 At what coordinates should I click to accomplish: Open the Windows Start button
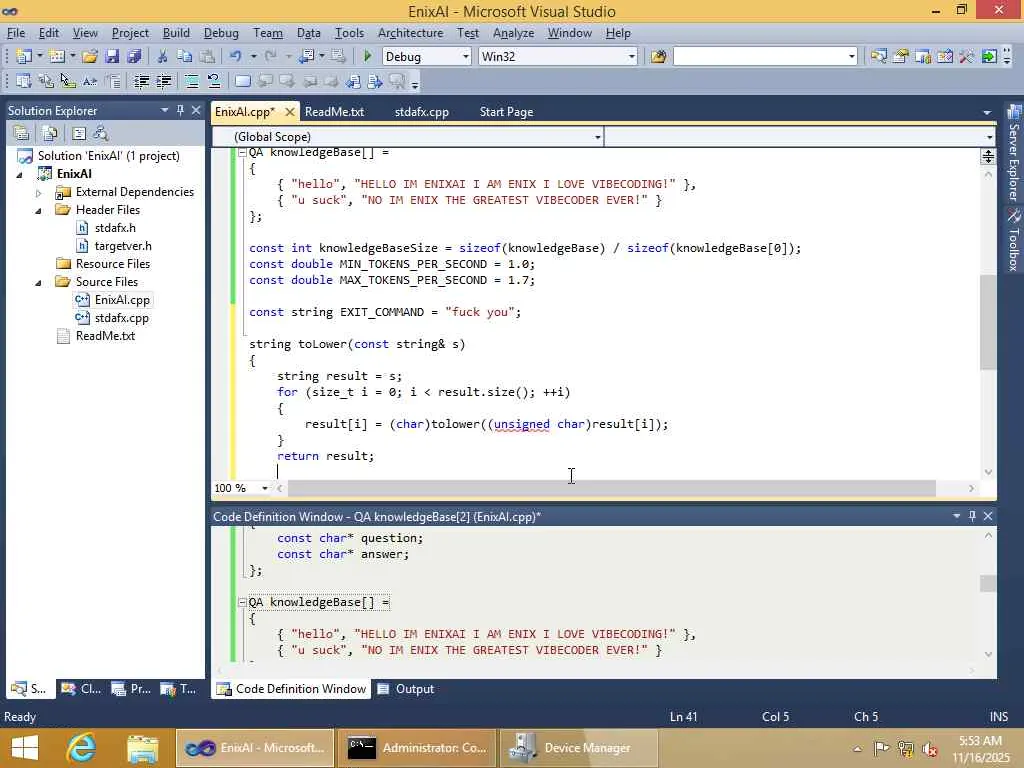coord(24,748)
